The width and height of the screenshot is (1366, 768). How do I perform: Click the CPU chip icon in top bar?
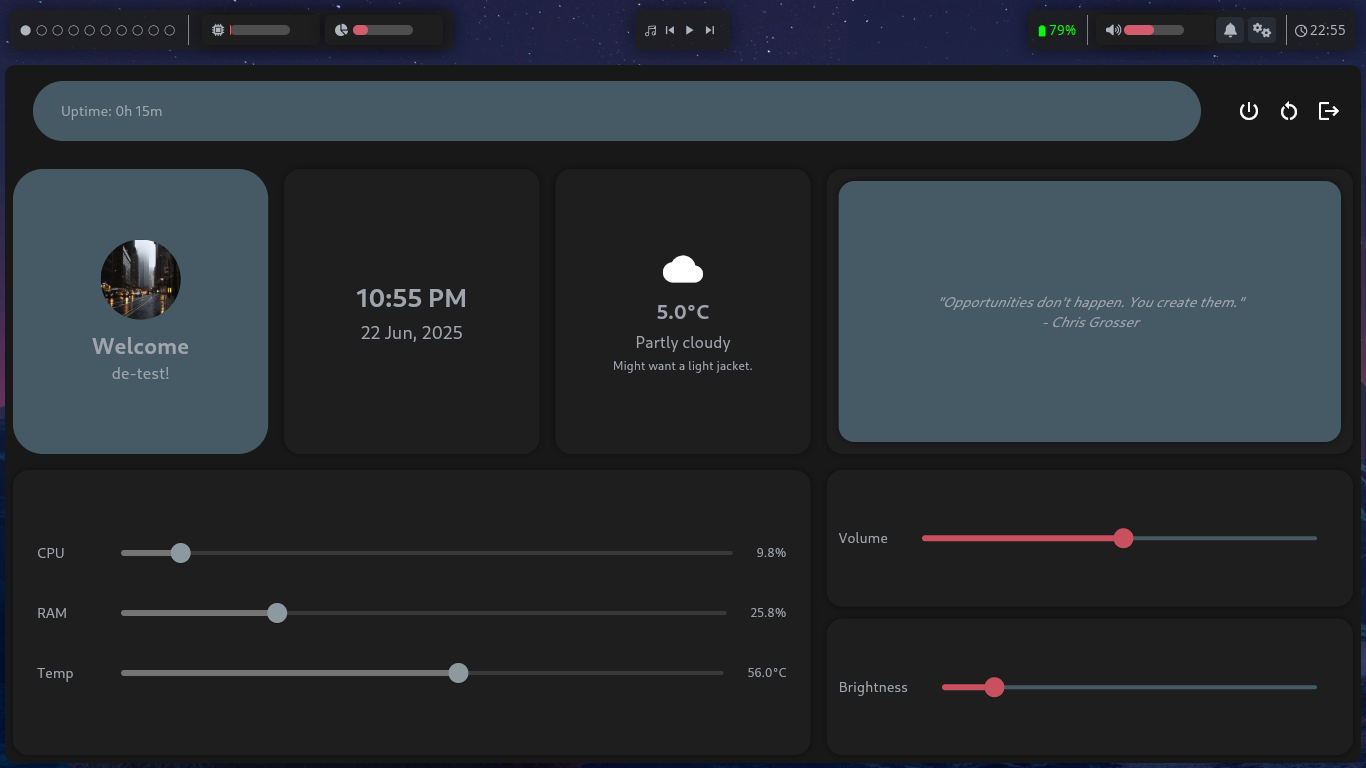pos(218,30)
